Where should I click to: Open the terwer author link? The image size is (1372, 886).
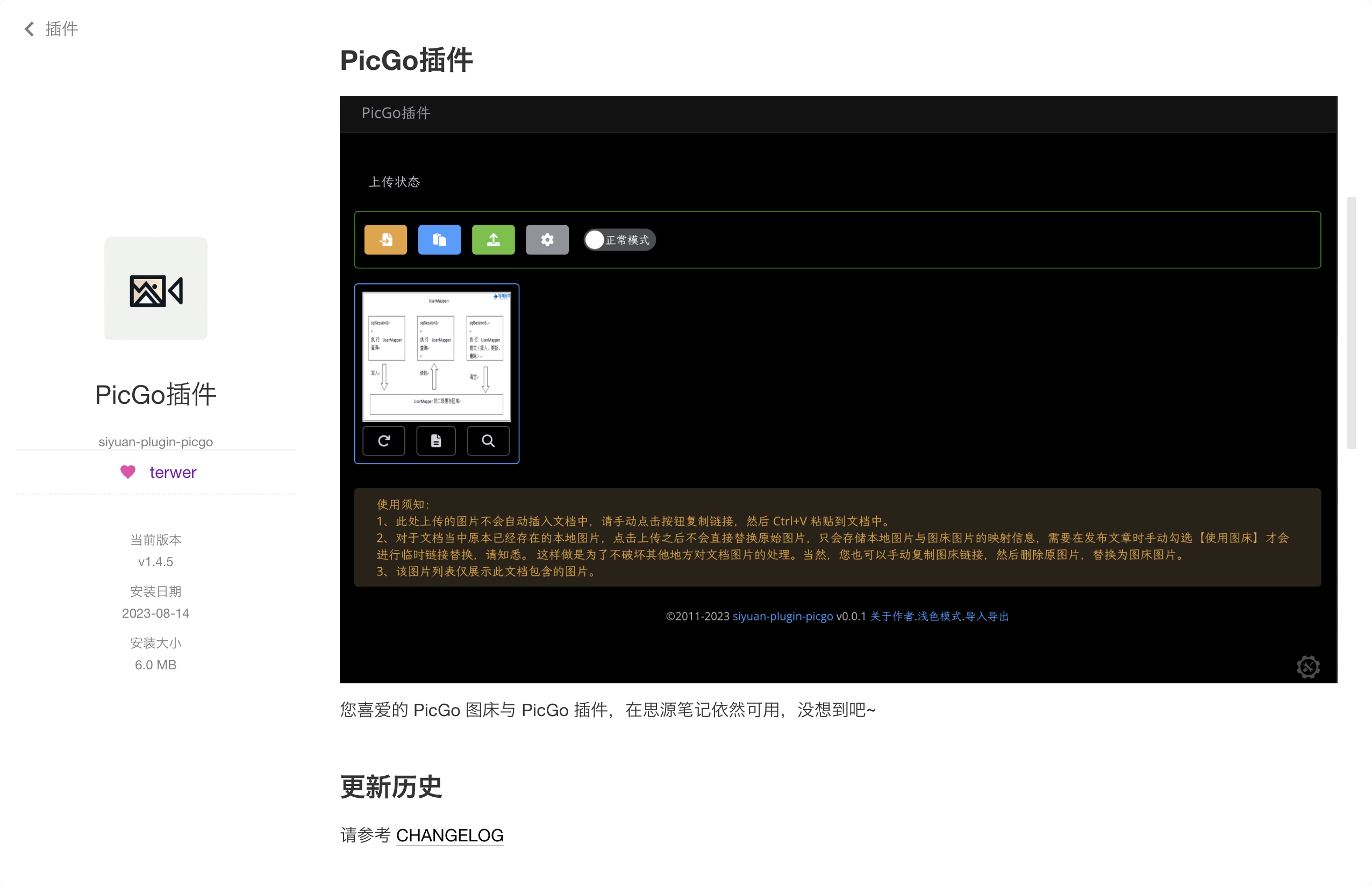[x=173, y=473]
